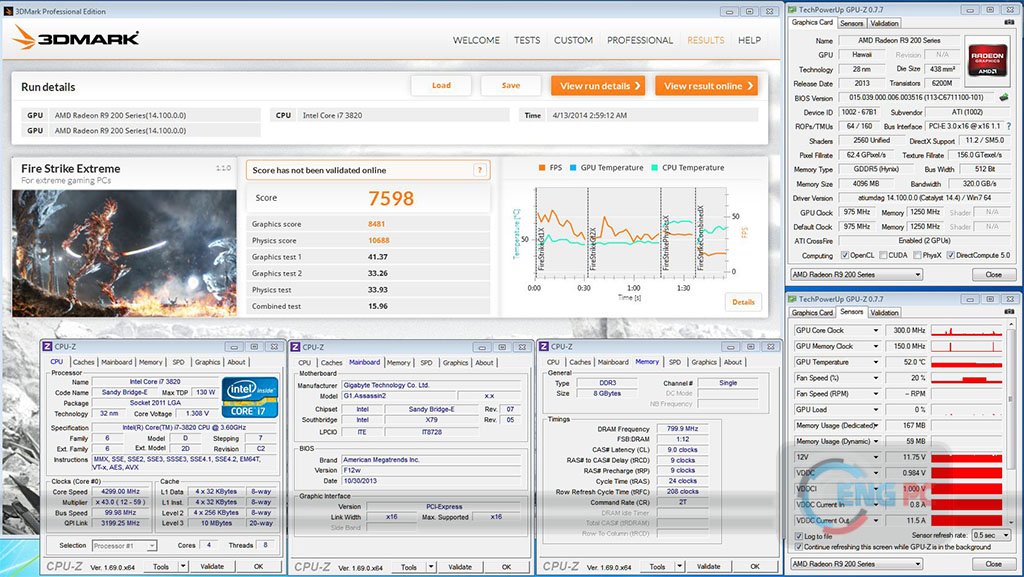Viewport: 1024px width, 577px height.
Task: Click Tools button in CPU-Z Mainboard window
Action: click(x=409, y=567)
